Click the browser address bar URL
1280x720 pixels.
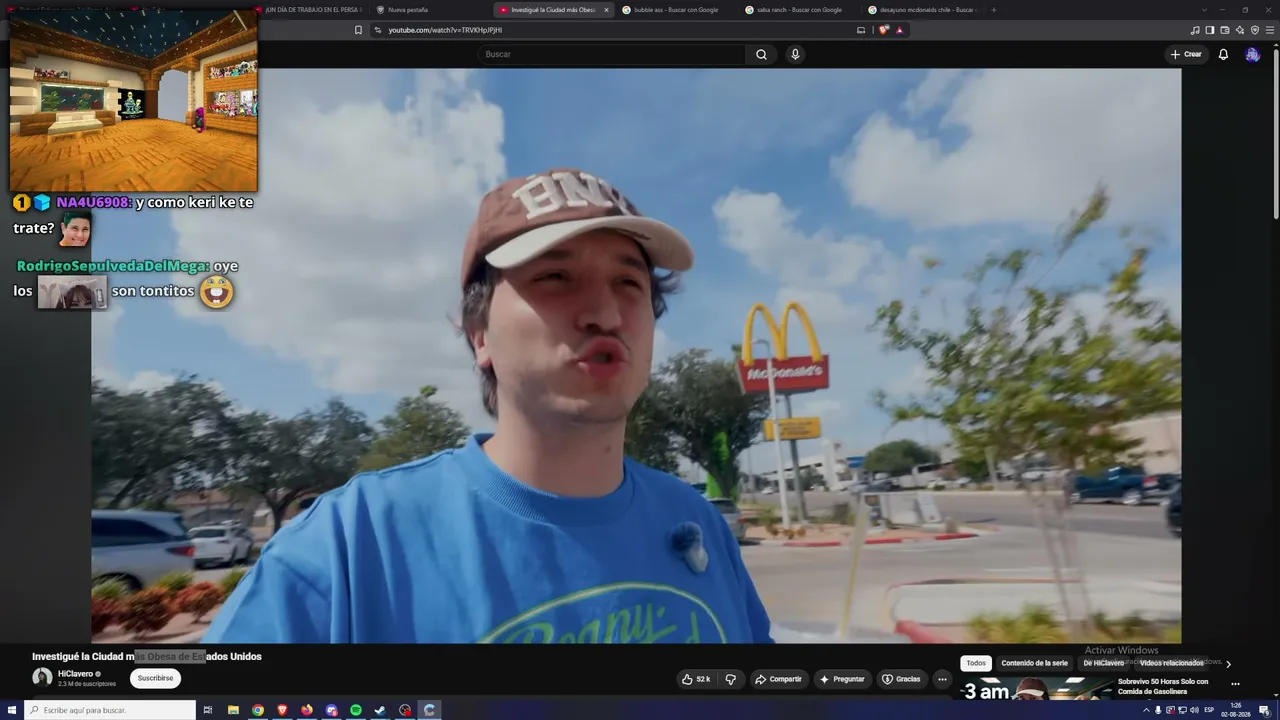445,30
